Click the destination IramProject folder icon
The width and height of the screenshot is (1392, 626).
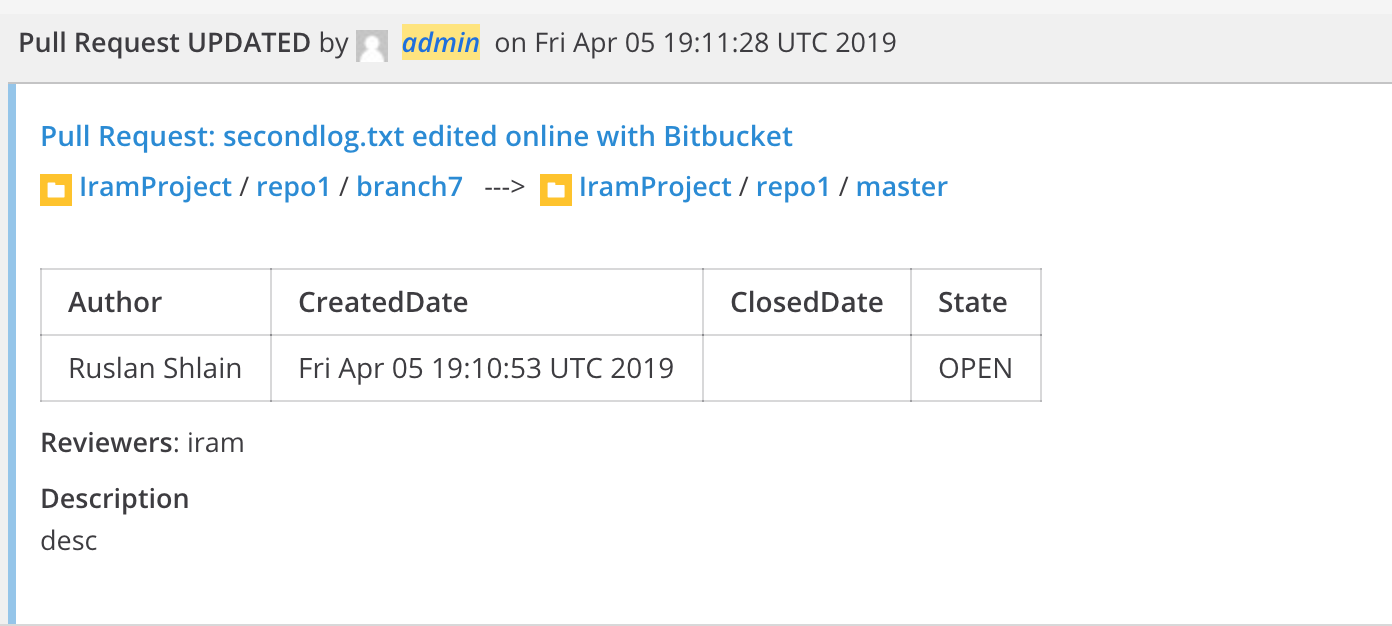click(x=556, y=189)
